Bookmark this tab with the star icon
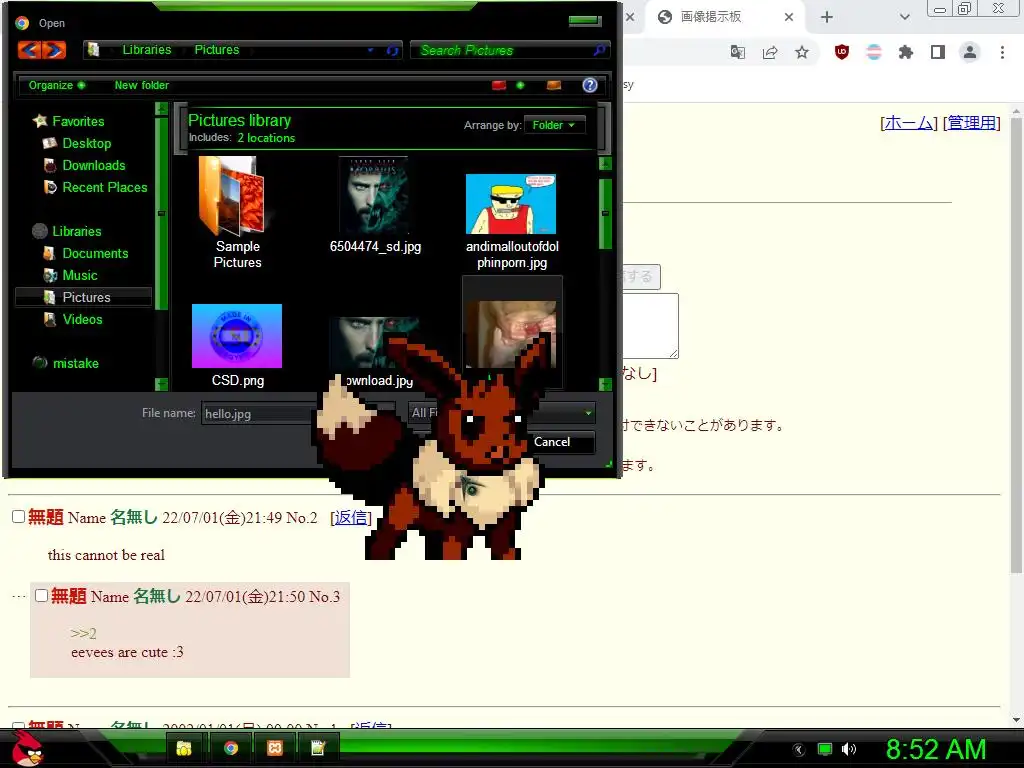Screen dimensions: 1024x768 [x=802, y=52]
